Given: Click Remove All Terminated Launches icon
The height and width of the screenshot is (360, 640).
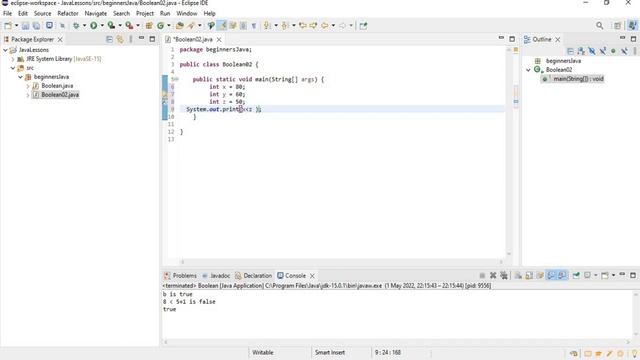Looking at the screenshot, I should click(x=504, y=276).
